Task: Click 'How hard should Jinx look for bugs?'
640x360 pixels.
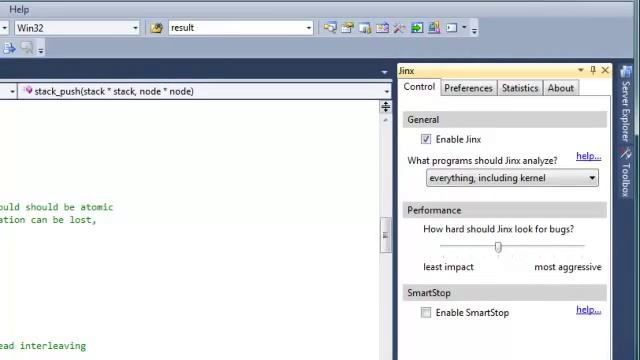Action: pos(498,229)
